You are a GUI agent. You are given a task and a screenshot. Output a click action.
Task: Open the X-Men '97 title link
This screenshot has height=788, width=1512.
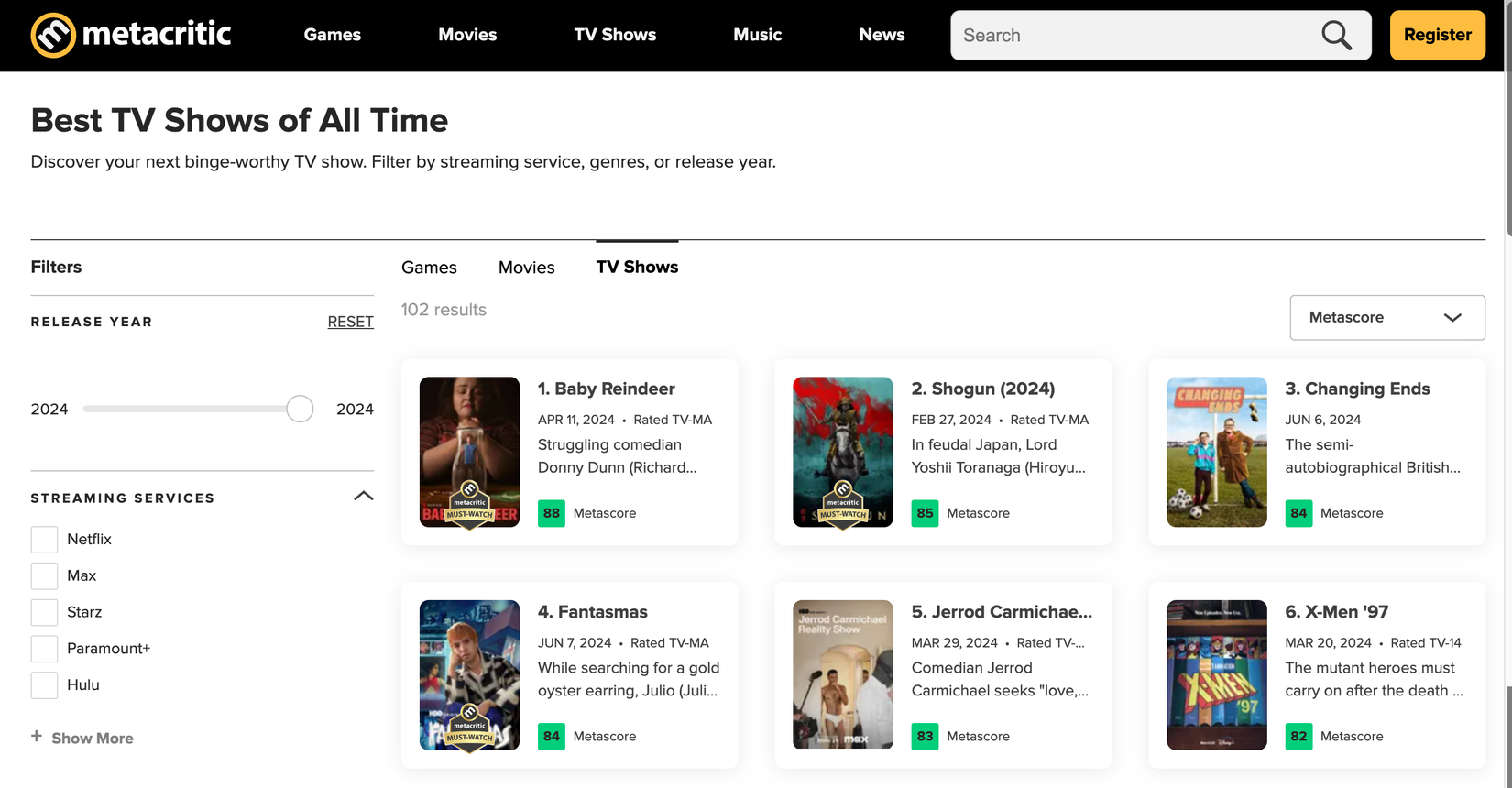pyautogui.click(x=1336, y=612)
